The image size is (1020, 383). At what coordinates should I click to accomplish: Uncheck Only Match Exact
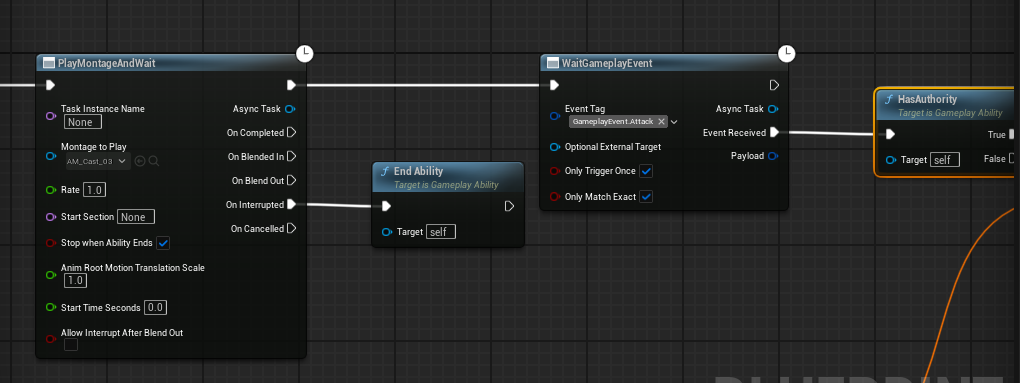(646, 196)
